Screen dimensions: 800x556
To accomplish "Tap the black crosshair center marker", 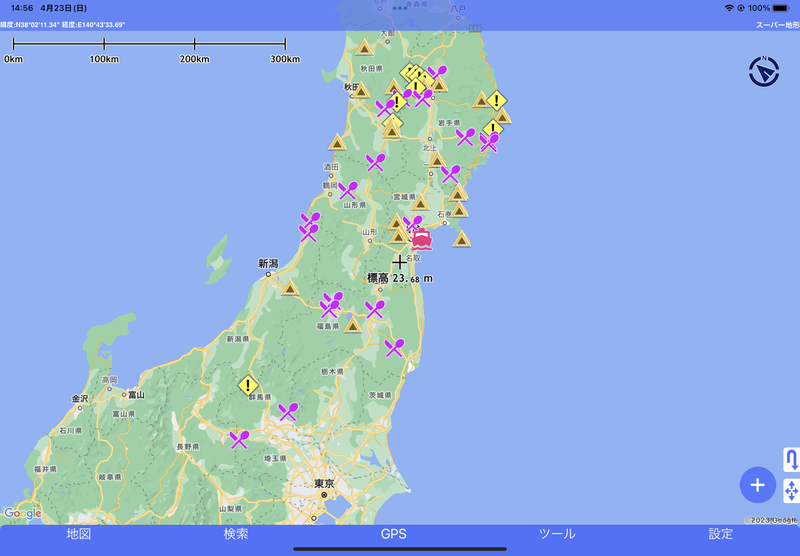I will pyautogui.click(x=399, y=262).
